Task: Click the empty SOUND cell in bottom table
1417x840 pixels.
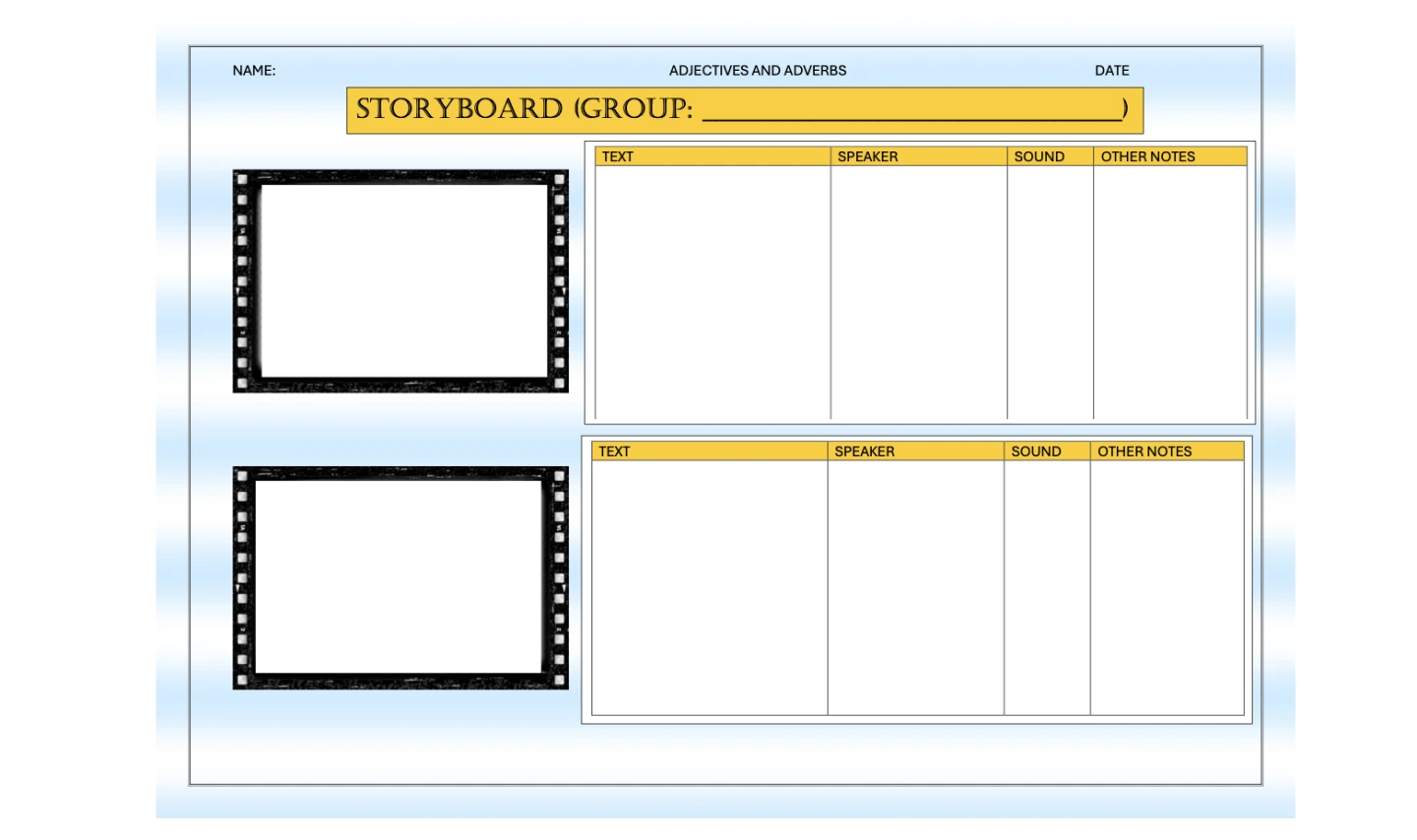Action: point(1046,586)
